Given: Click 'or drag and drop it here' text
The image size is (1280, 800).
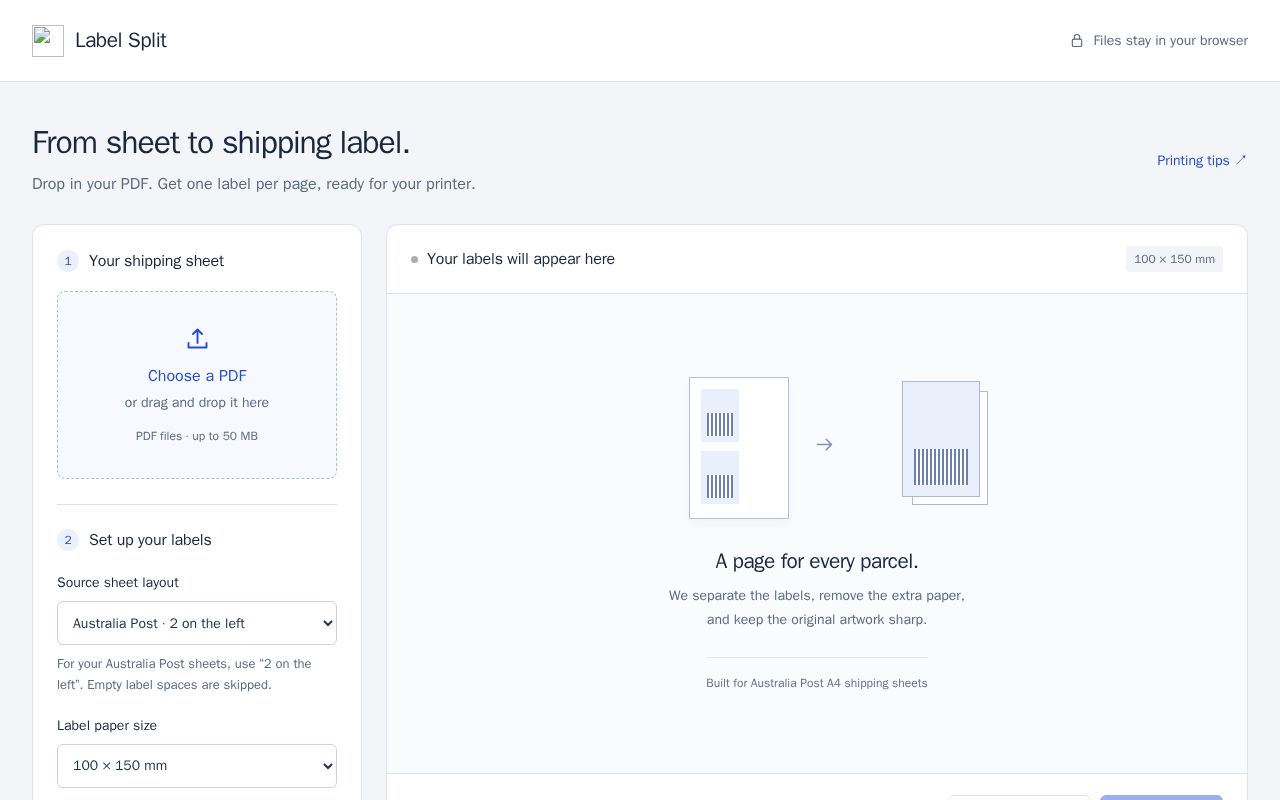Looking at the screenshot, I should pos(197,403).
